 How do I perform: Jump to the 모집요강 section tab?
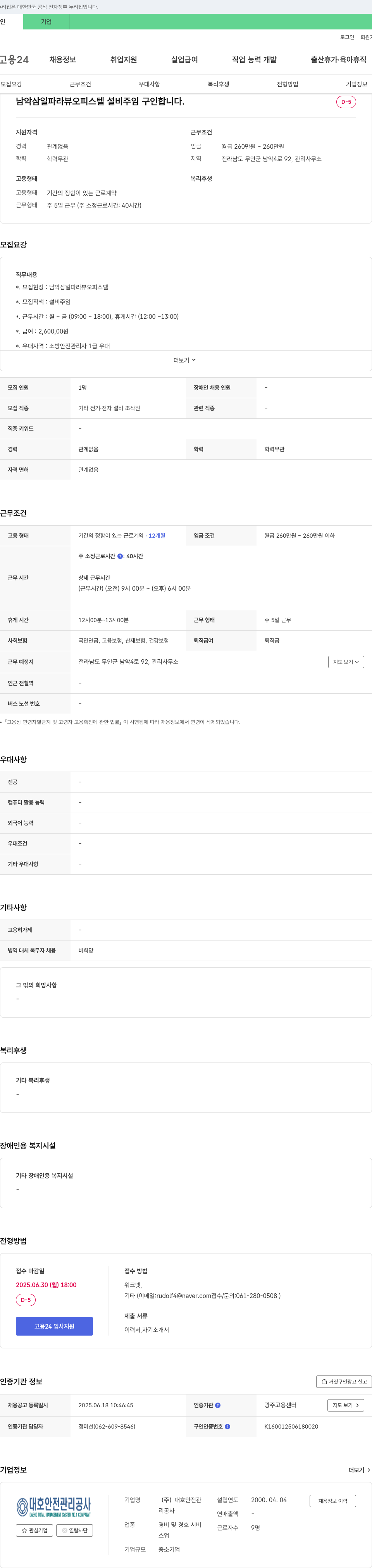click(x=11, y=84)
